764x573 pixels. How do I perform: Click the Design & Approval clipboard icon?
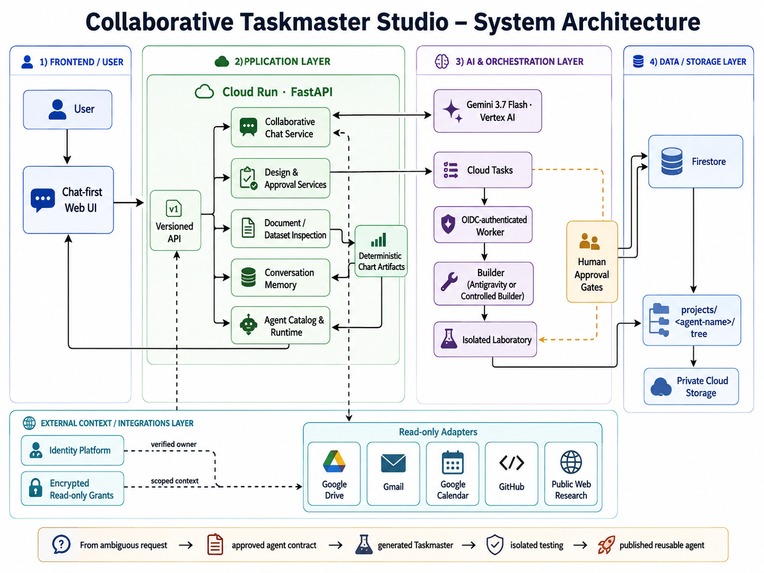(x=248, y=178)
